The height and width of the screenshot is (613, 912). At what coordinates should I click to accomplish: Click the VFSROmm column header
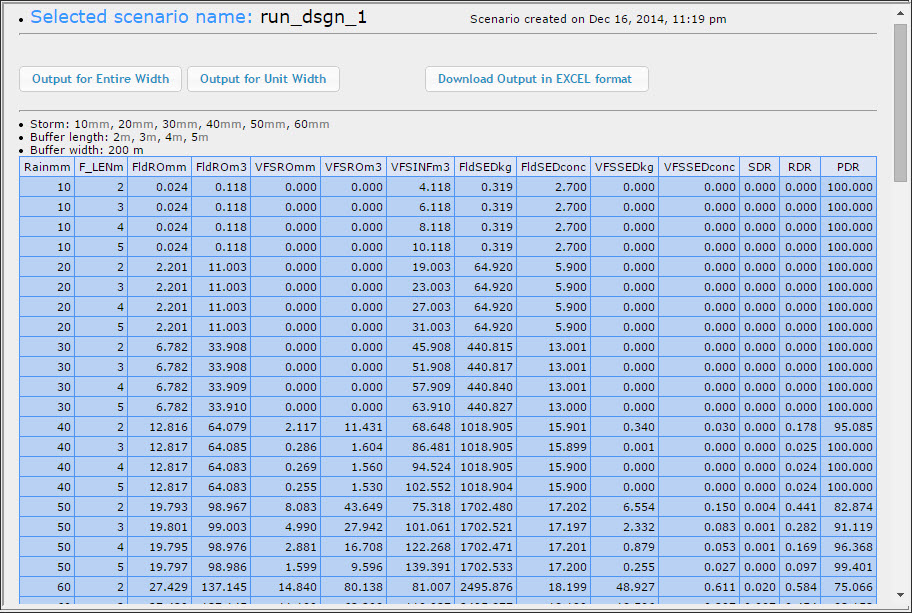click(286, 167)
